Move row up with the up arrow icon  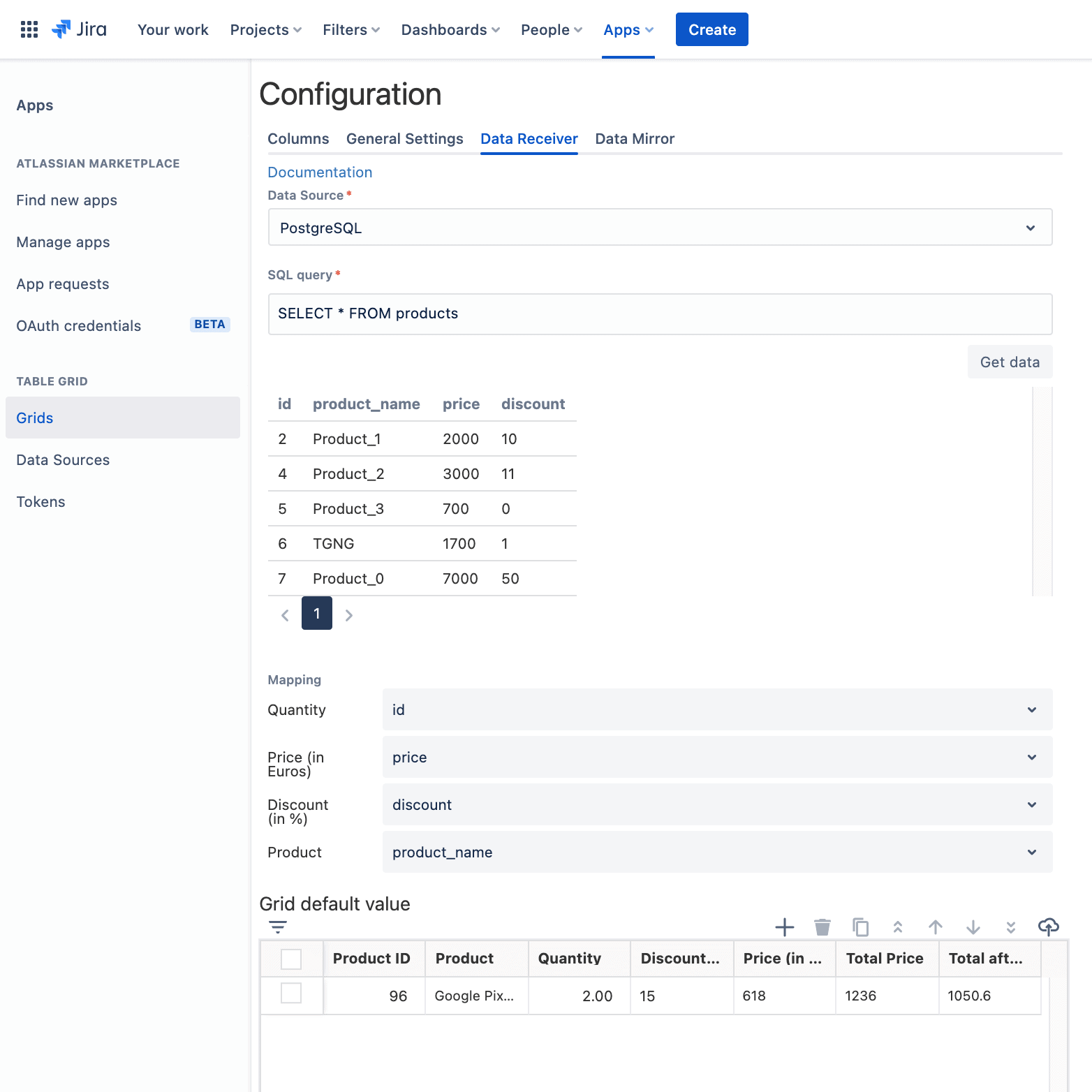tap(936, 927)
